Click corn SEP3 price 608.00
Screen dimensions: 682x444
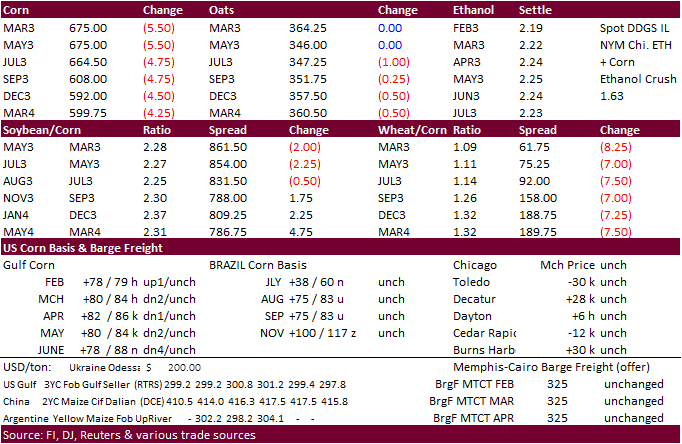tap(88, 79)
